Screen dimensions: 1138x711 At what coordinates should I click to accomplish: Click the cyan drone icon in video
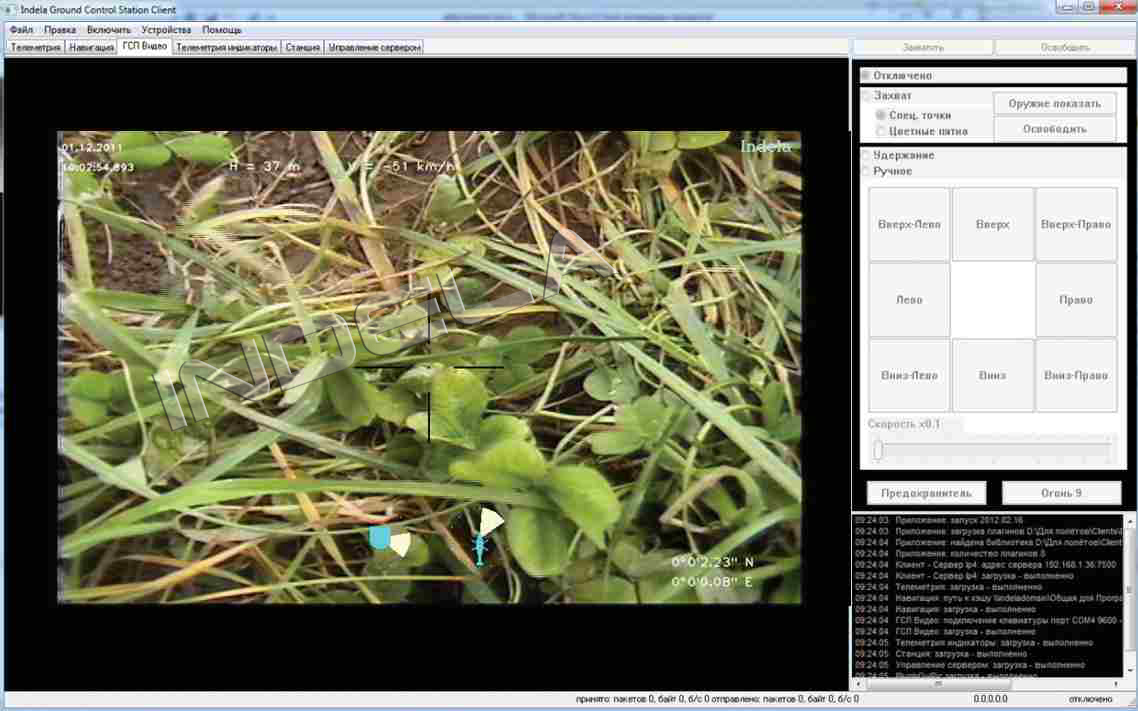pos(480,548)
